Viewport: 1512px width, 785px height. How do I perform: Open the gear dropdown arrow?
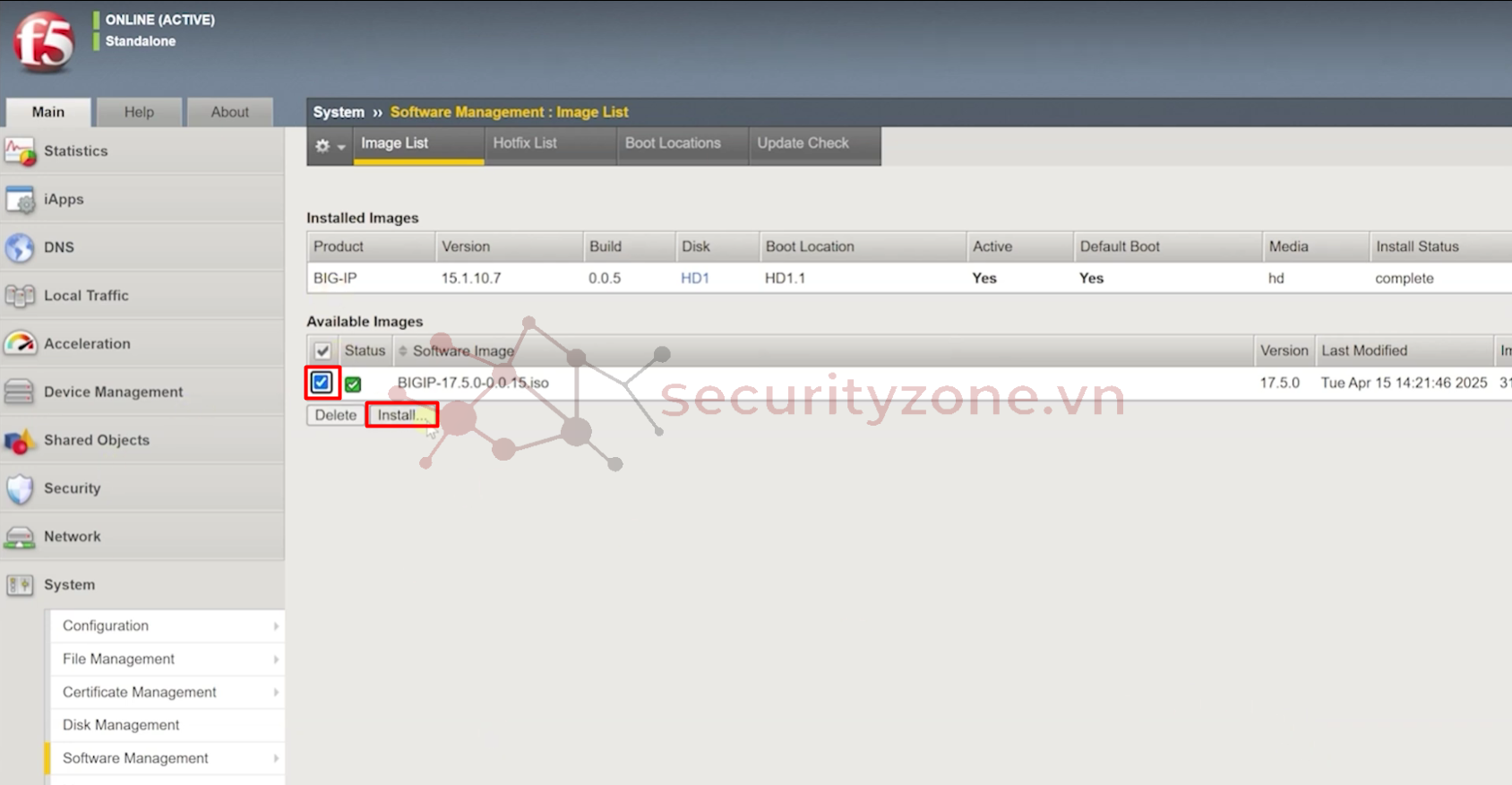click(341, 147)
